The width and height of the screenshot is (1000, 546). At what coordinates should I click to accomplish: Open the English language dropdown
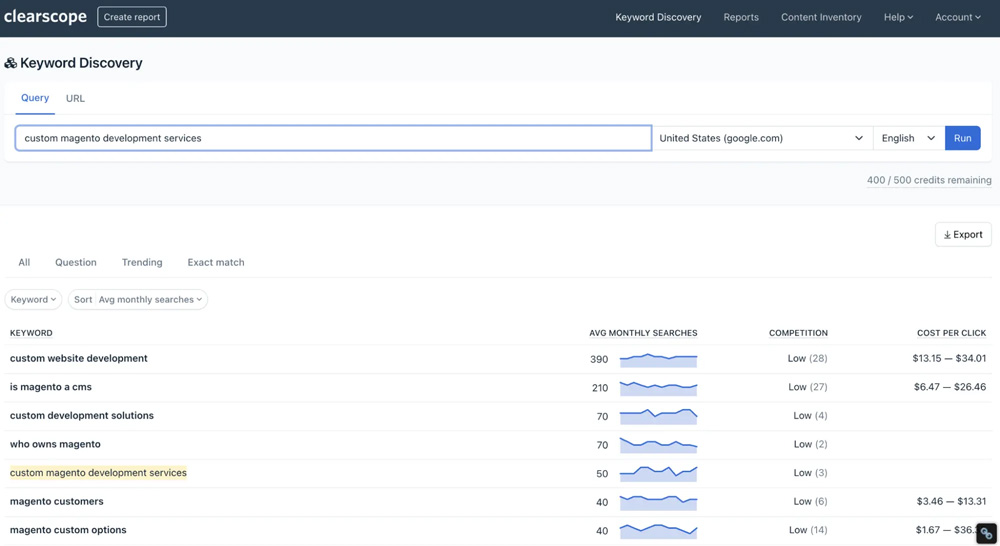[x=908, y=138]
